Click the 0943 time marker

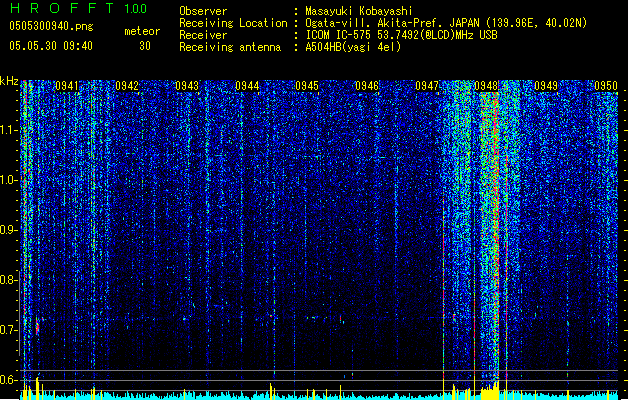187,86
